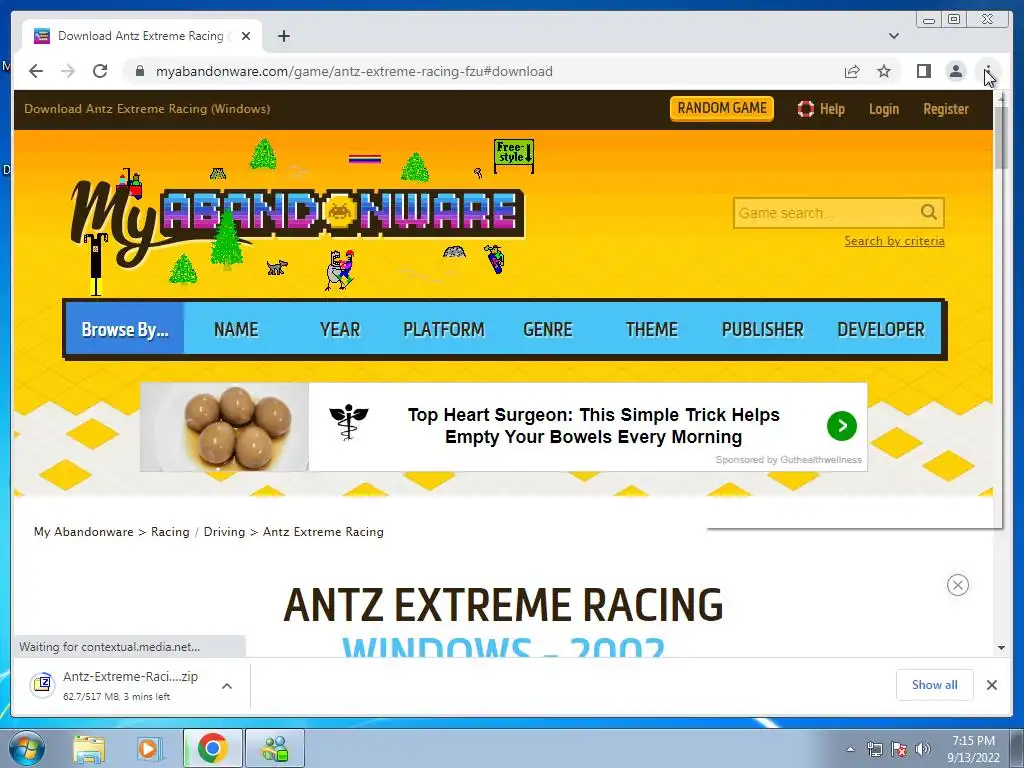Image resolution: width=1024 pixels, height=768 pixels.
Task: Go back to the previous page
Action: pyautogui.click(x=36, y=71)
